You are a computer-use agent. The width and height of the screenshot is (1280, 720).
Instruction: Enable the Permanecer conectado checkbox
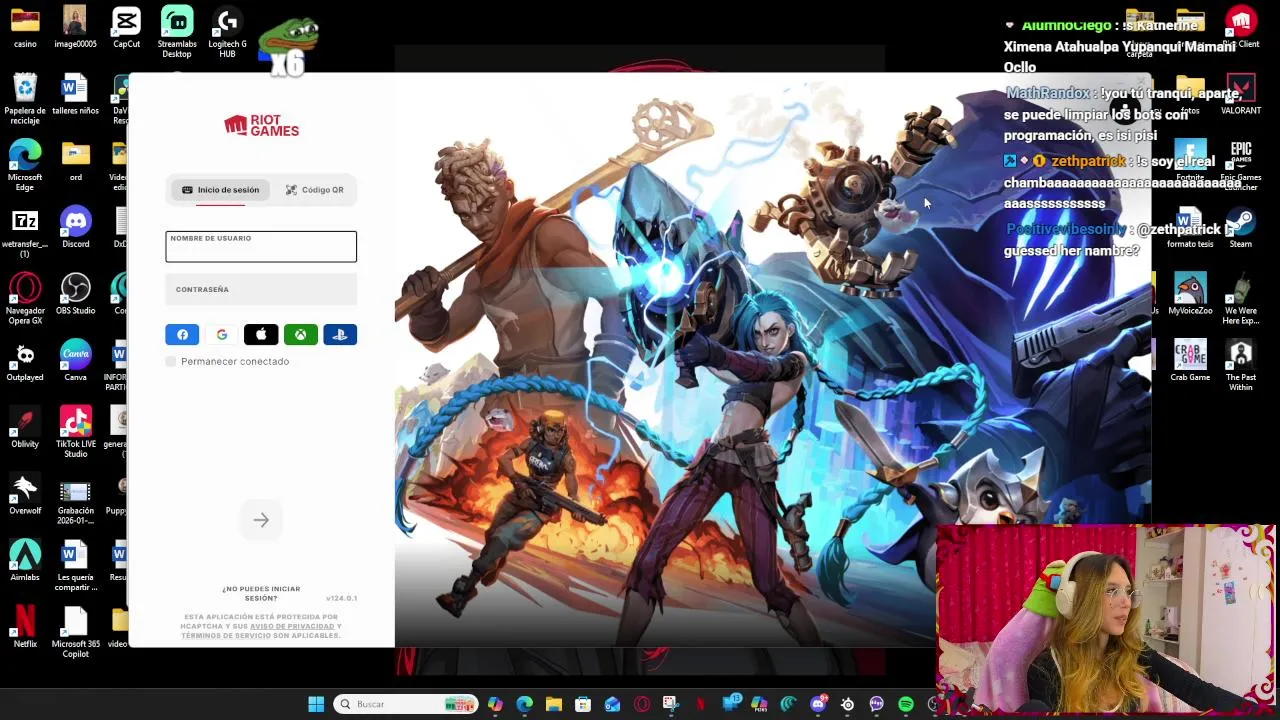point(171,362)
